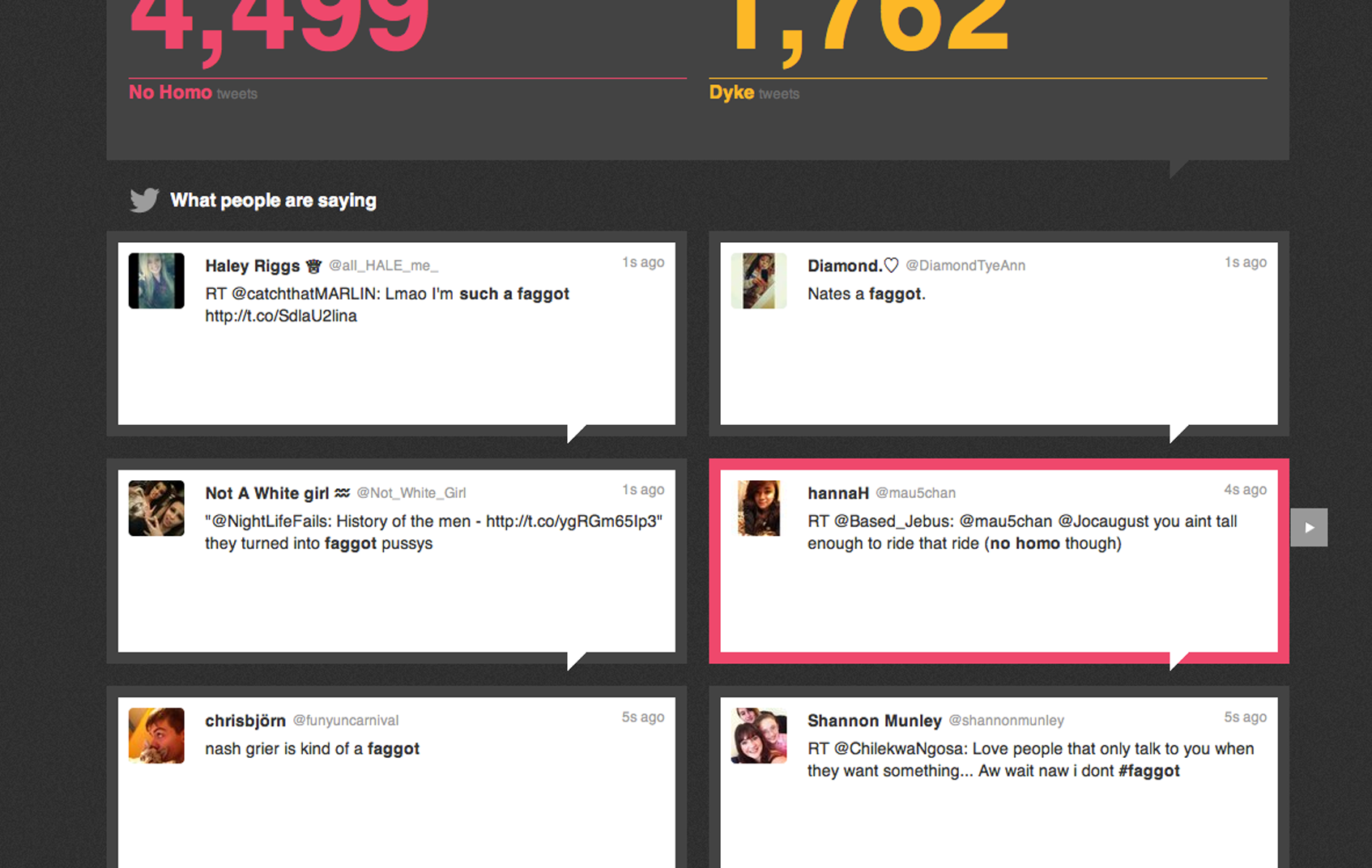
Task: Click the 4s ago timestamp on hannaH tweet
Action: point(1245,490)
